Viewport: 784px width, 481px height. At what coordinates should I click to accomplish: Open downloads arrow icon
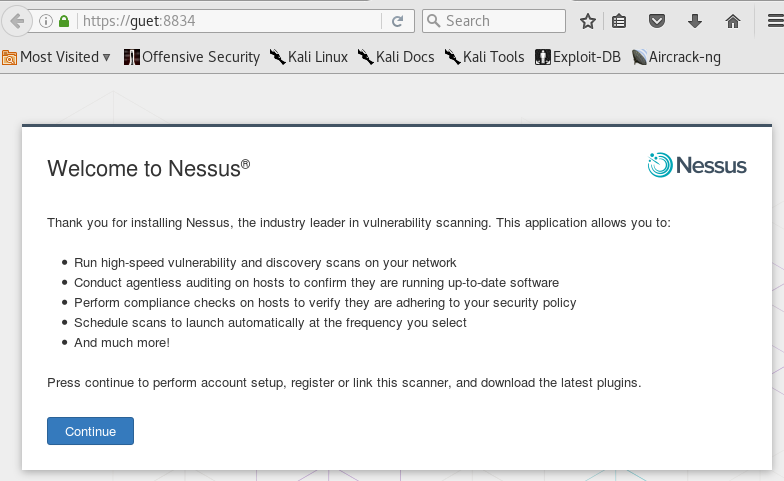(x=695, y=21)
